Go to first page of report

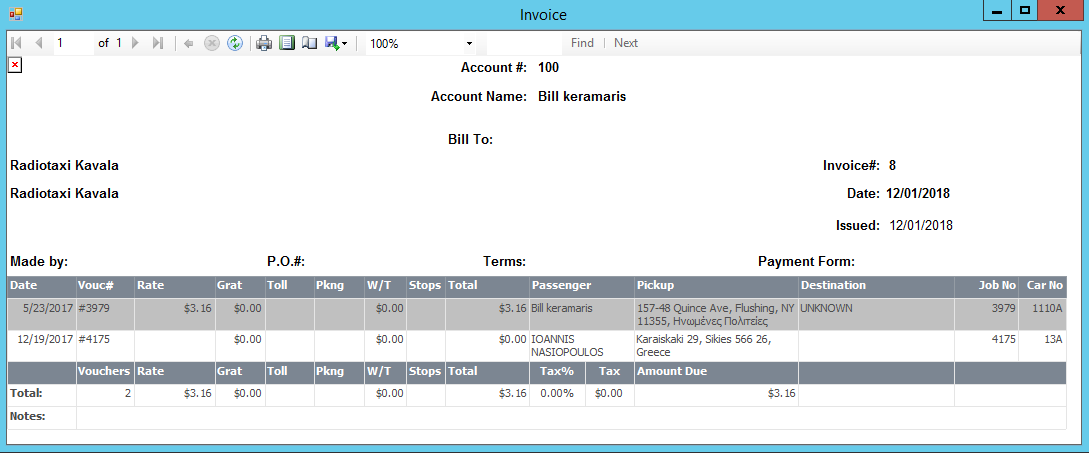pos(17,43)
